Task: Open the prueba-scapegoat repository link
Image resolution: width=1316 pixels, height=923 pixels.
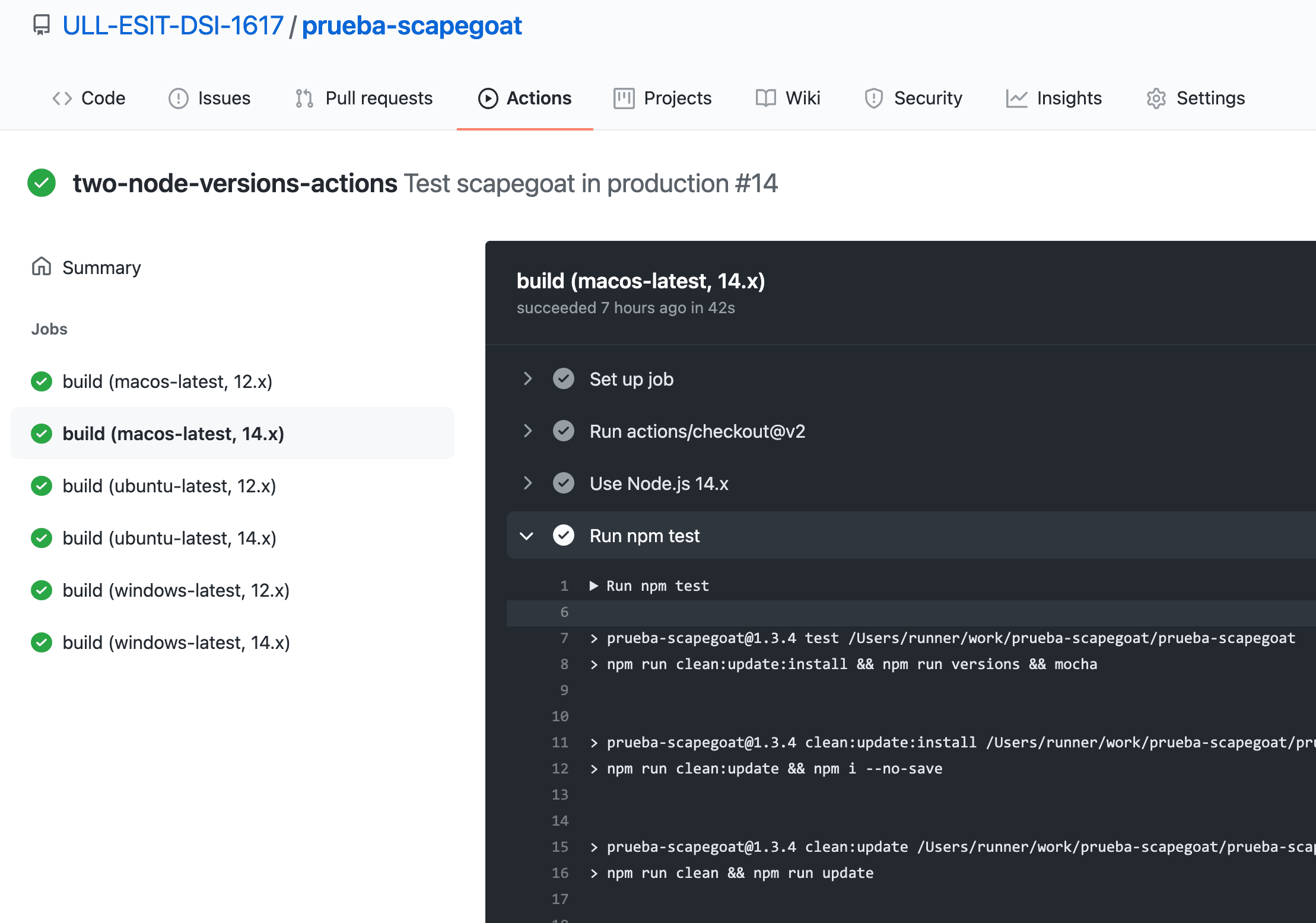Action: point(412,26)
